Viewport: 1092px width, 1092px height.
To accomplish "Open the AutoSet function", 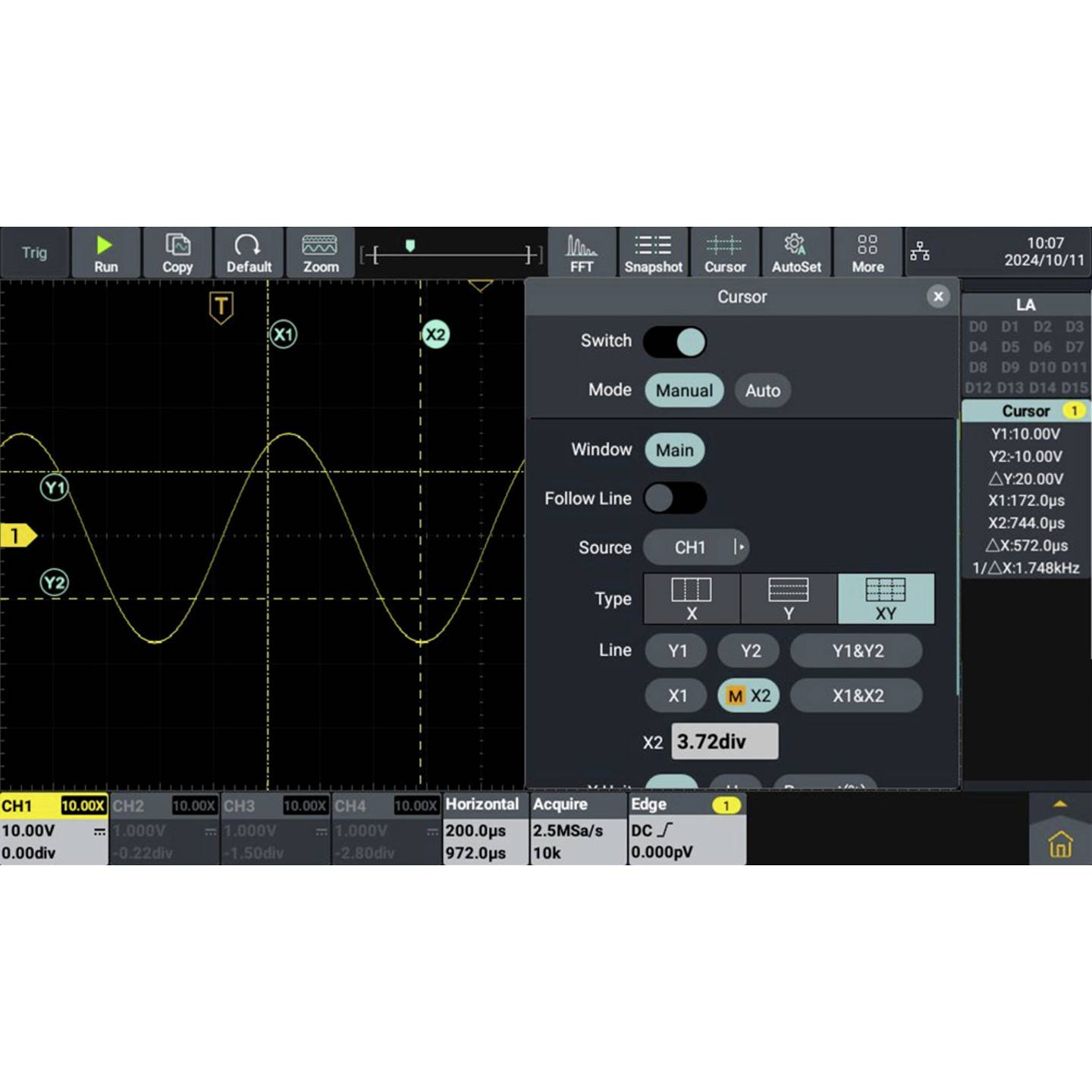I will (795, 253).
